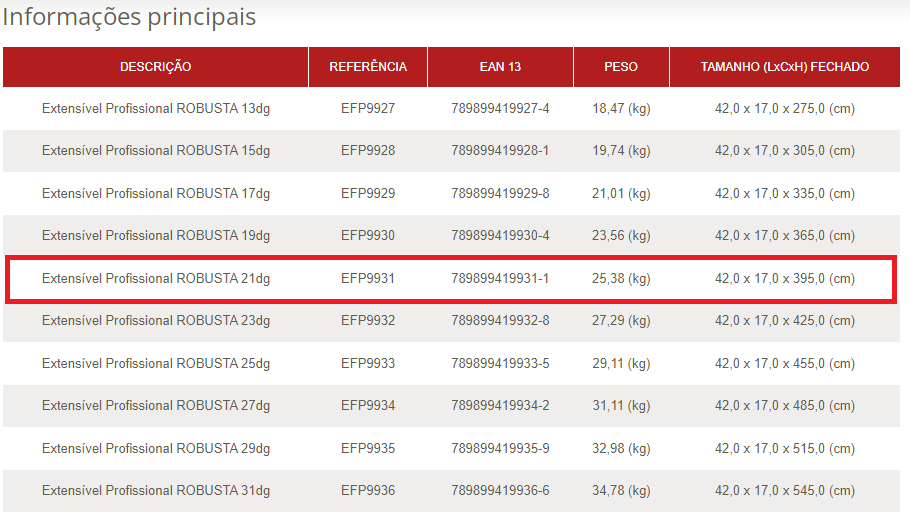Click EAN code 789899419930-4

point(500,236)
